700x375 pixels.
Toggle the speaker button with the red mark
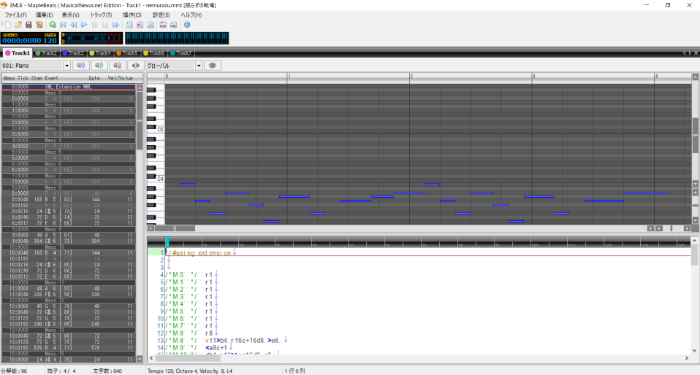coord(117,66)
